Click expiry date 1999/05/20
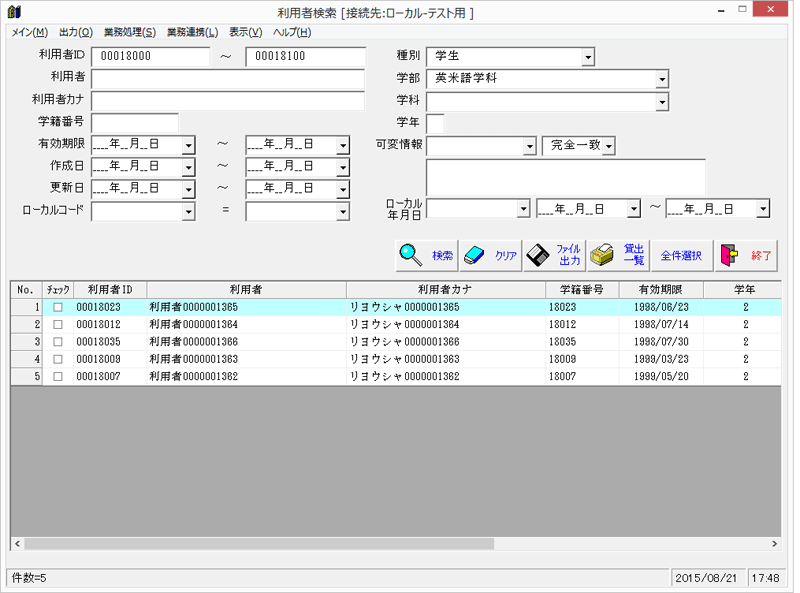The height and width of the screenshot is (593, 800). [661, 377]
